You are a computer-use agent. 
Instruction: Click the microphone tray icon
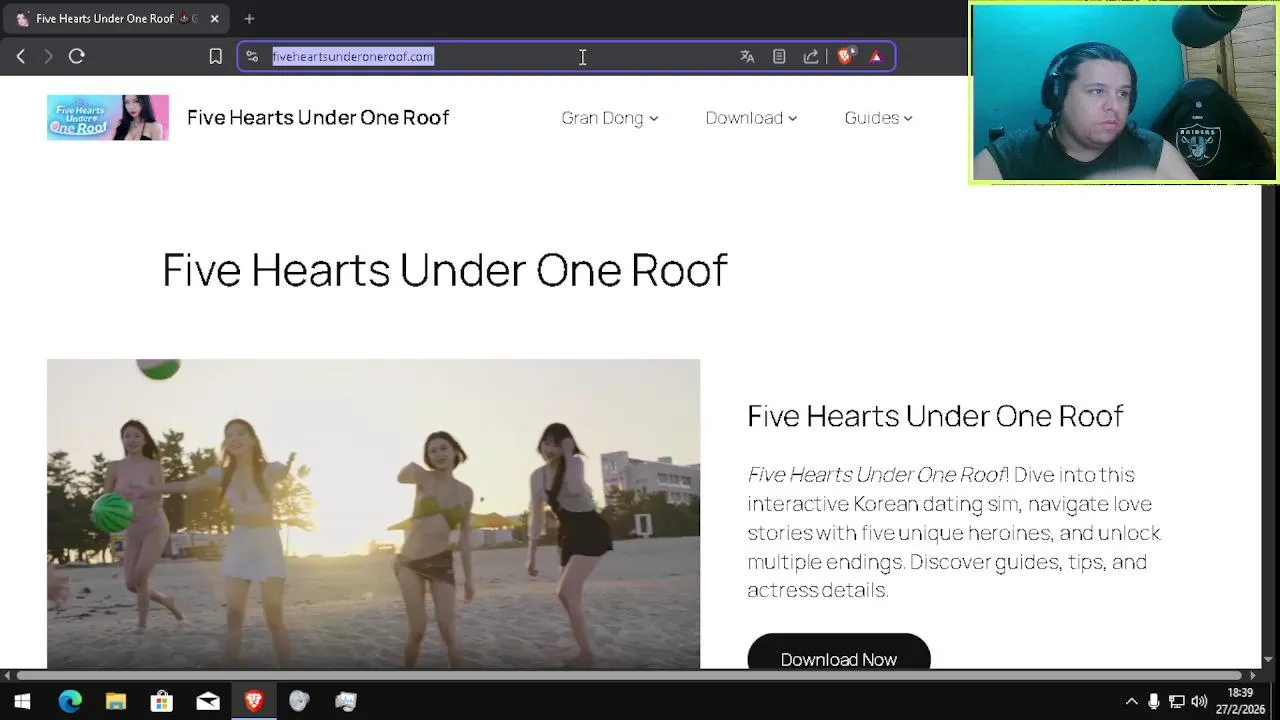(1154, 701)
